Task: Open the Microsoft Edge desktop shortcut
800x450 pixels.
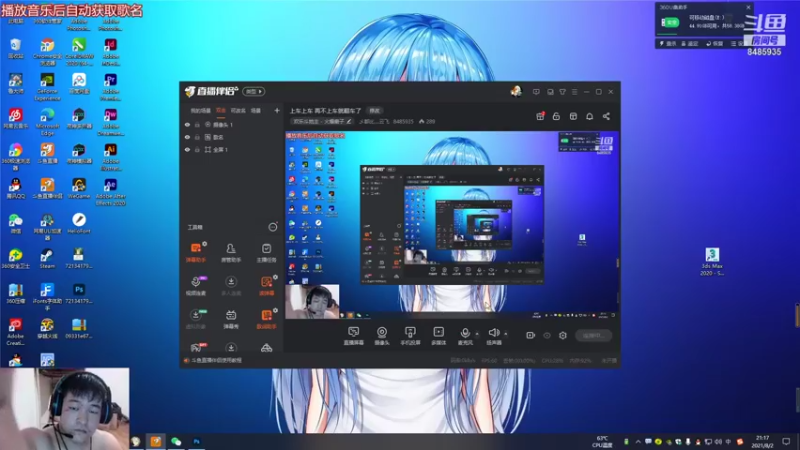Action: click(x=47, y=121)
